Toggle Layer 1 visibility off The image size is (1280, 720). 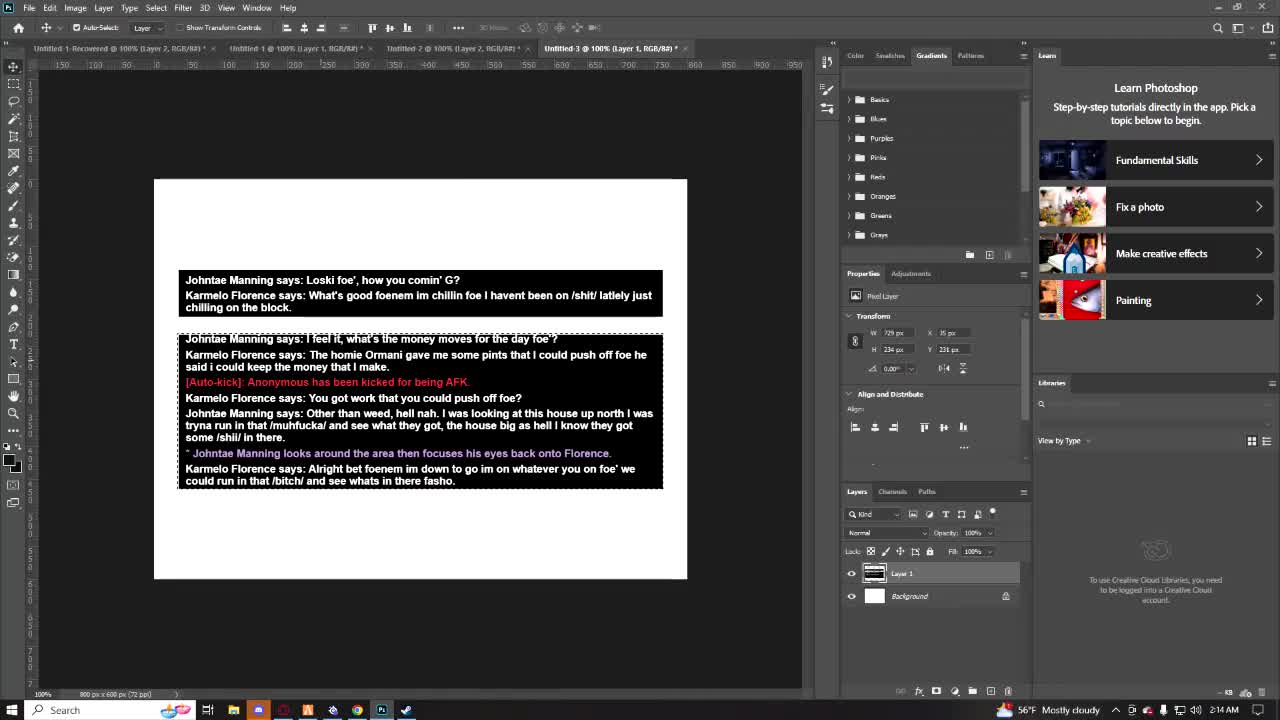(x=852, y=573)
